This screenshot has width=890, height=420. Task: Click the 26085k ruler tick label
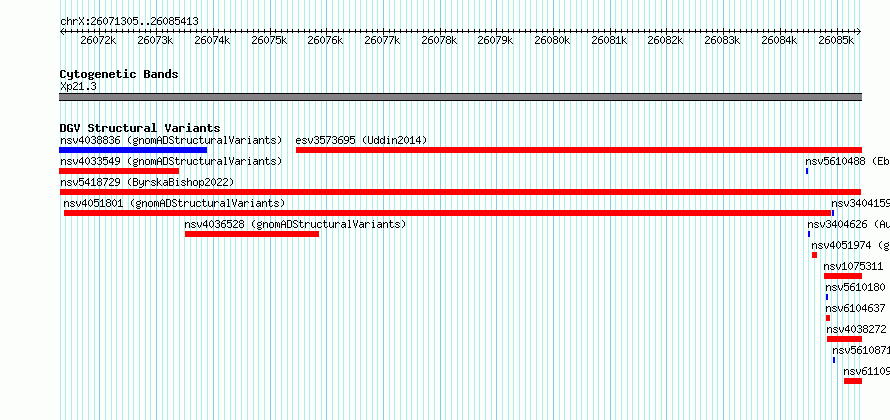836,40
